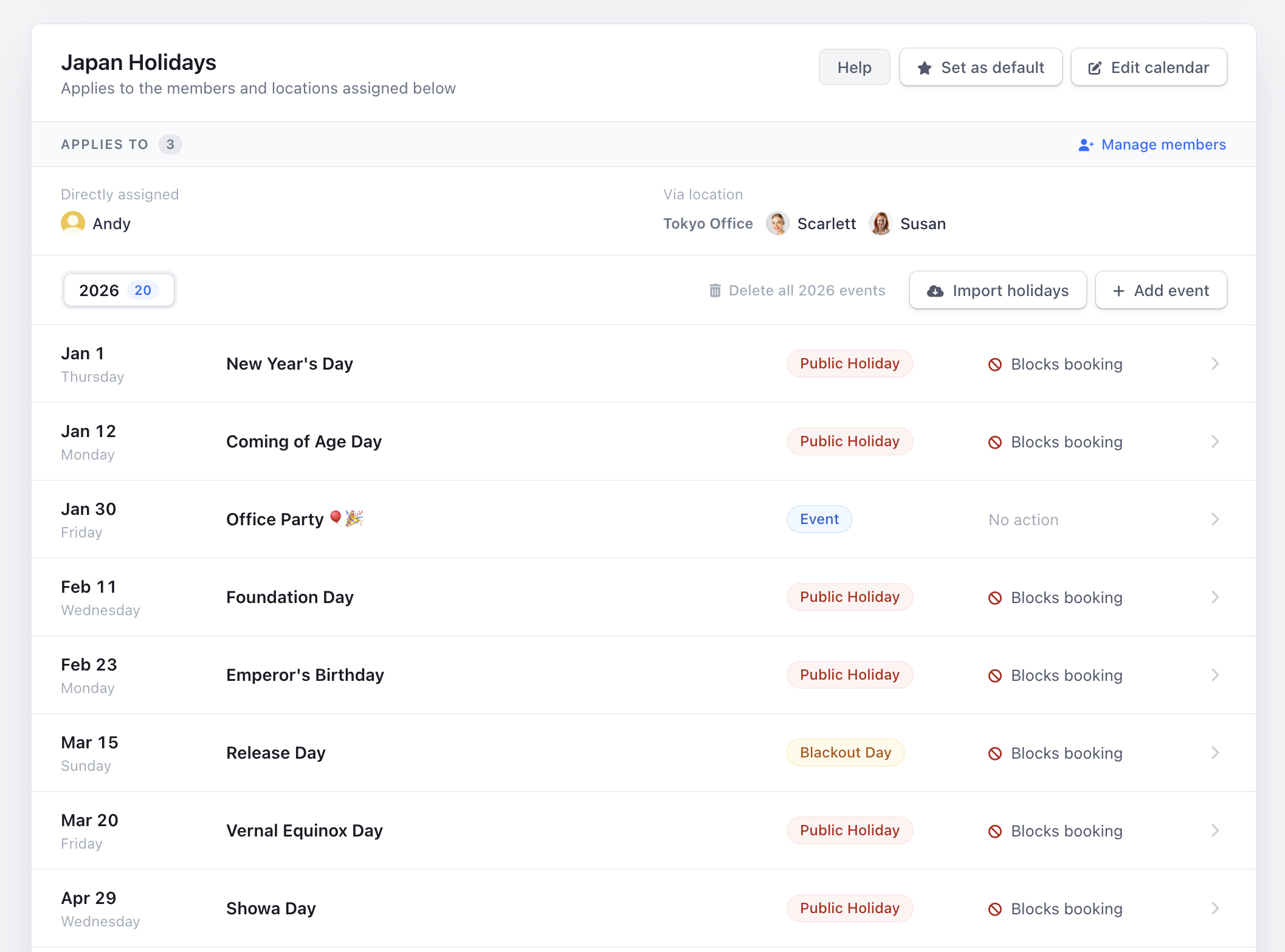Click the star icon in Set as default

(925, 68)
